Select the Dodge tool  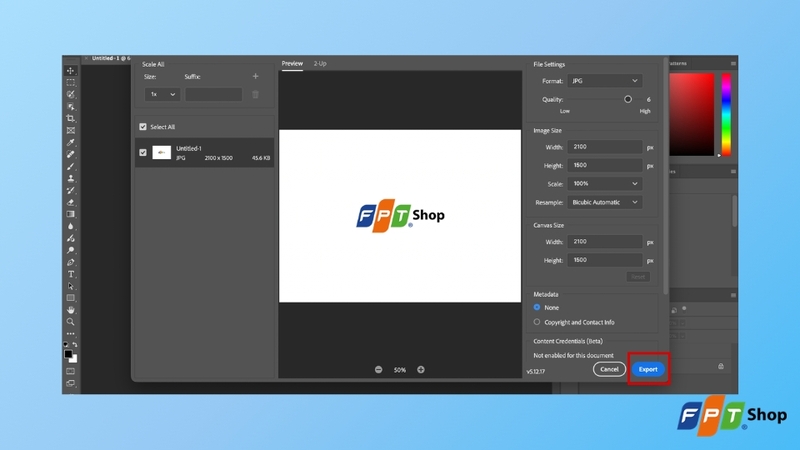point(70,250)
